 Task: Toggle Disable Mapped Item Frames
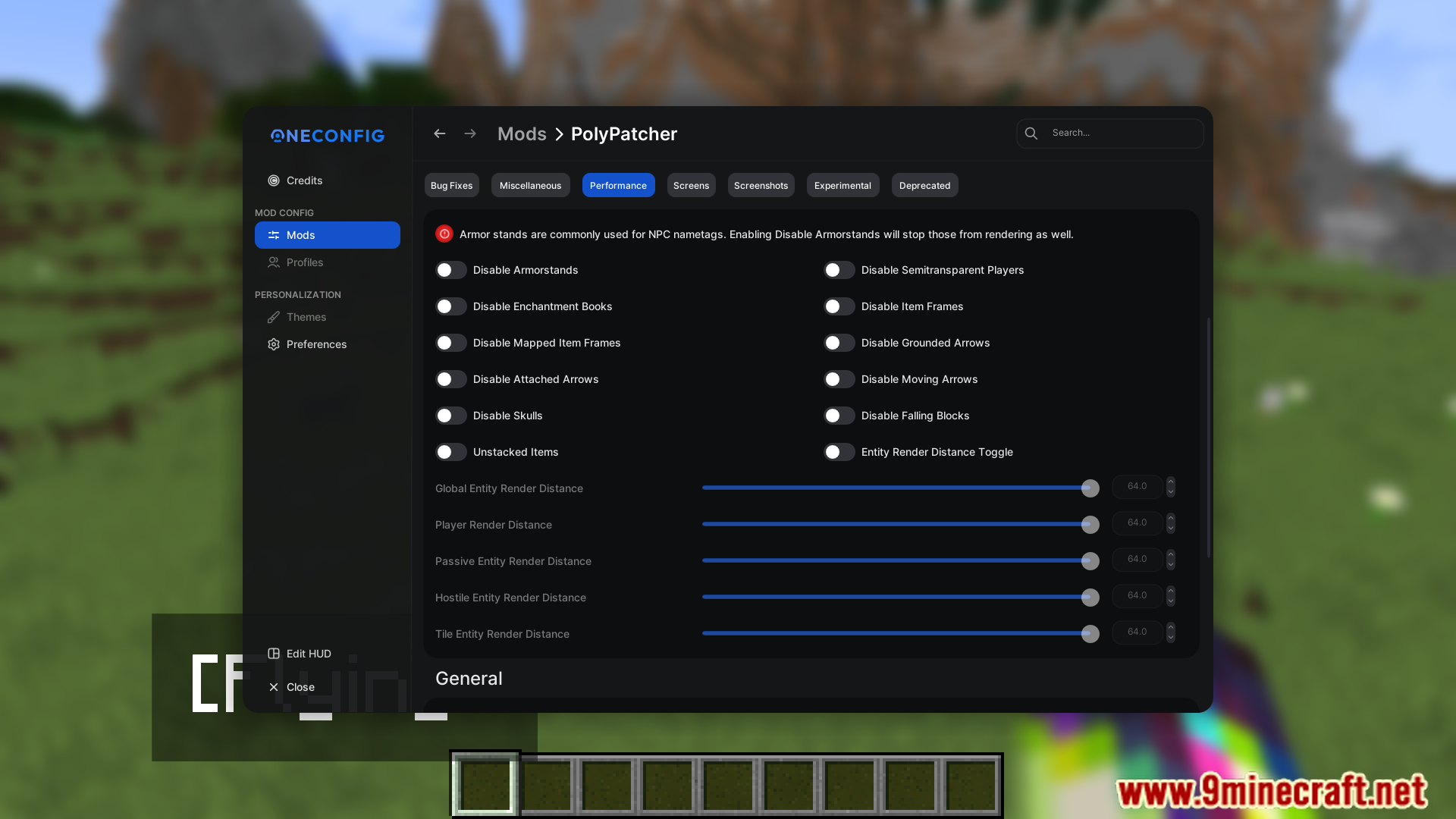point(451,343)
